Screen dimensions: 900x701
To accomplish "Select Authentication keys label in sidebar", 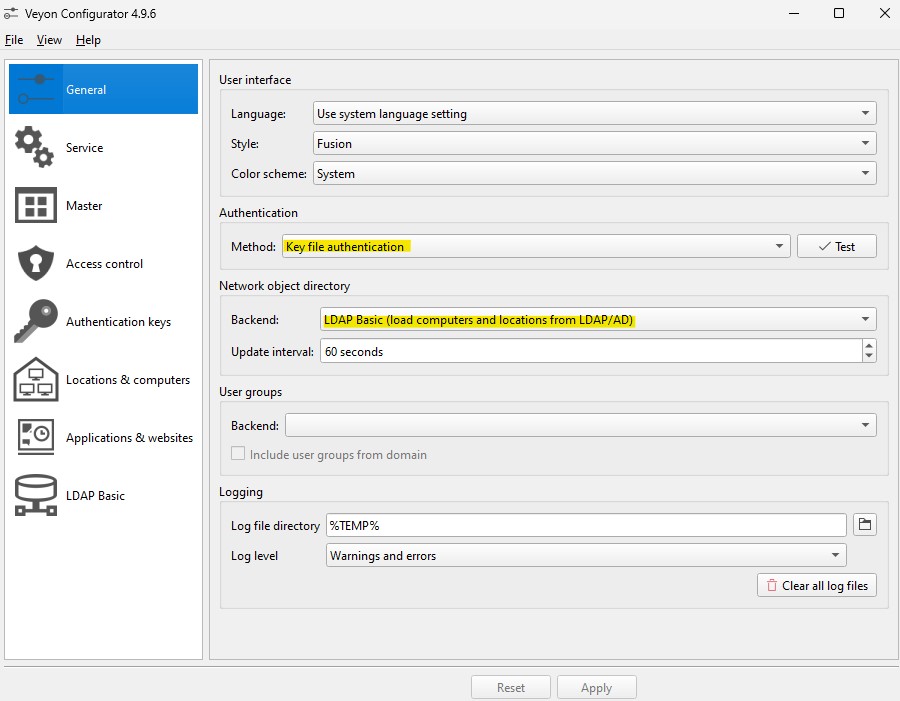I will (118, 322).
